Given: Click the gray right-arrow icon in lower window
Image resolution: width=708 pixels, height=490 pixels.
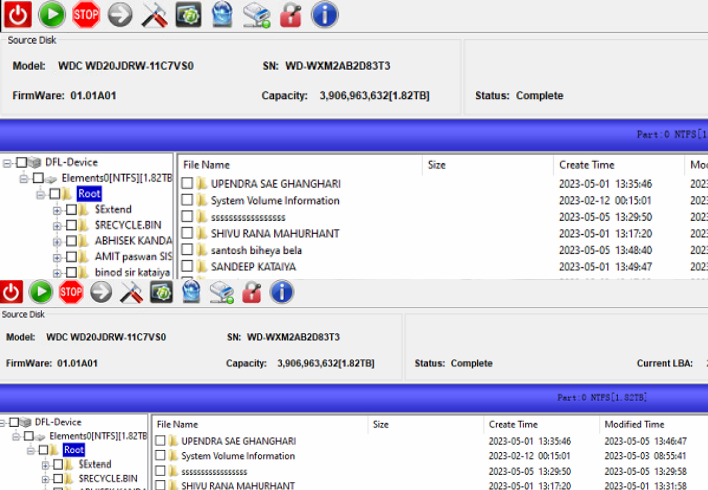Looking at the screenshot, I should [x=101, y=292].
